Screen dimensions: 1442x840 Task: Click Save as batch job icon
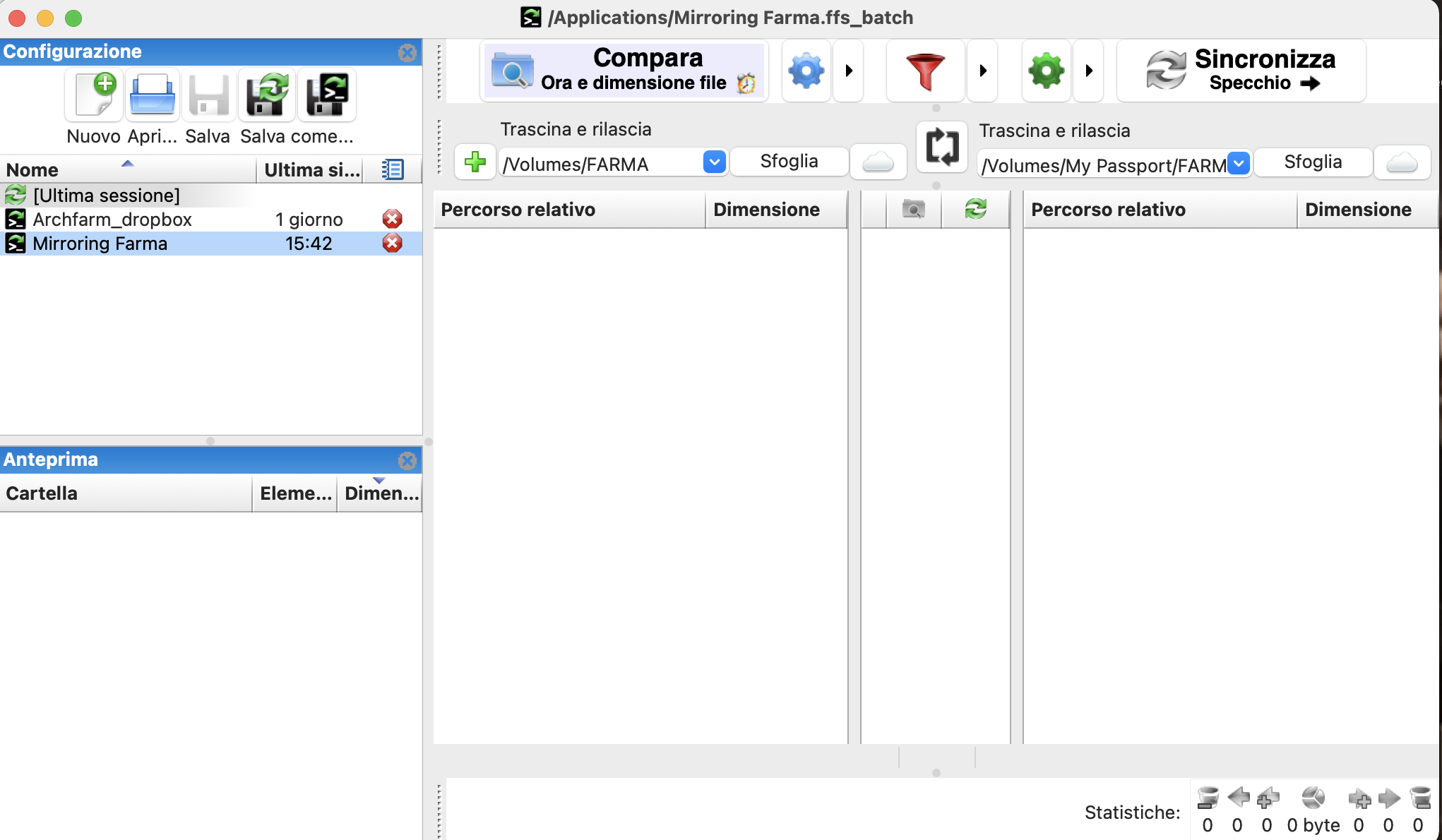click(326, 95)
